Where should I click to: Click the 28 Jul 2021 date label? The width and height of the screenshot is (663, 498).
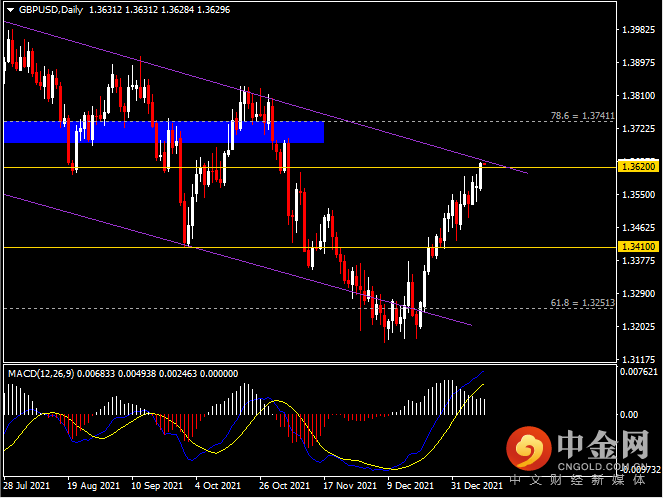click(x=27, y=486)
